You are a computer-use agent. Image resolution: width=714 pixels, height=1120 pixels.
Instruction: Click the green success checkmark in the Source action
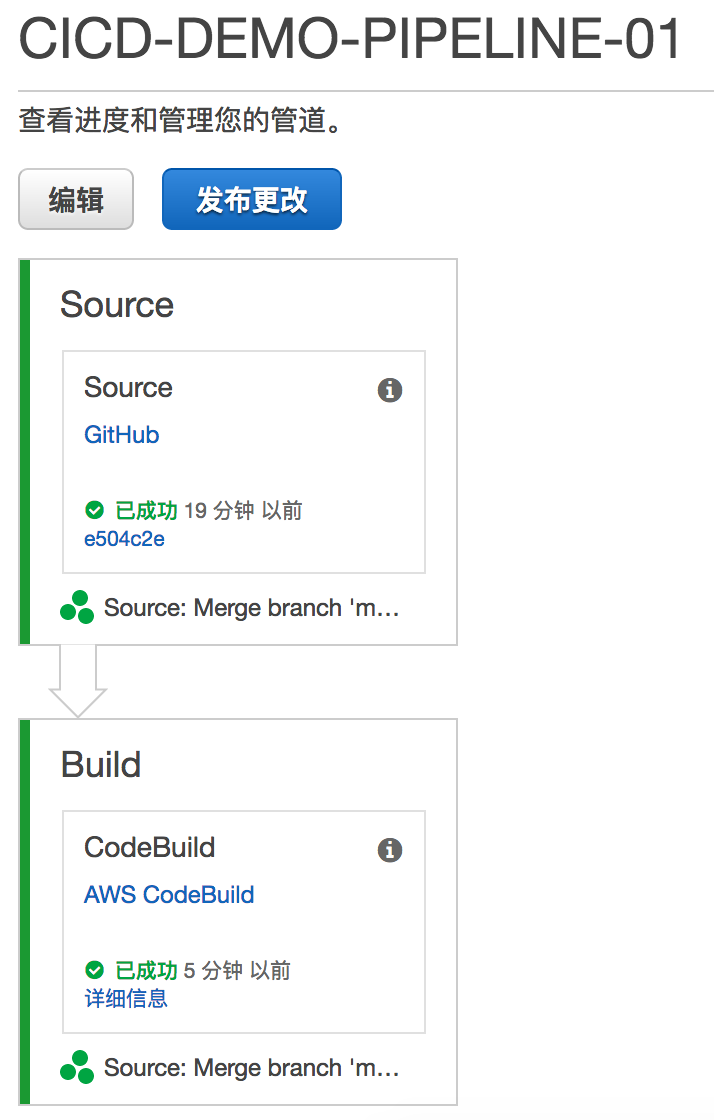tap(95, 511)
